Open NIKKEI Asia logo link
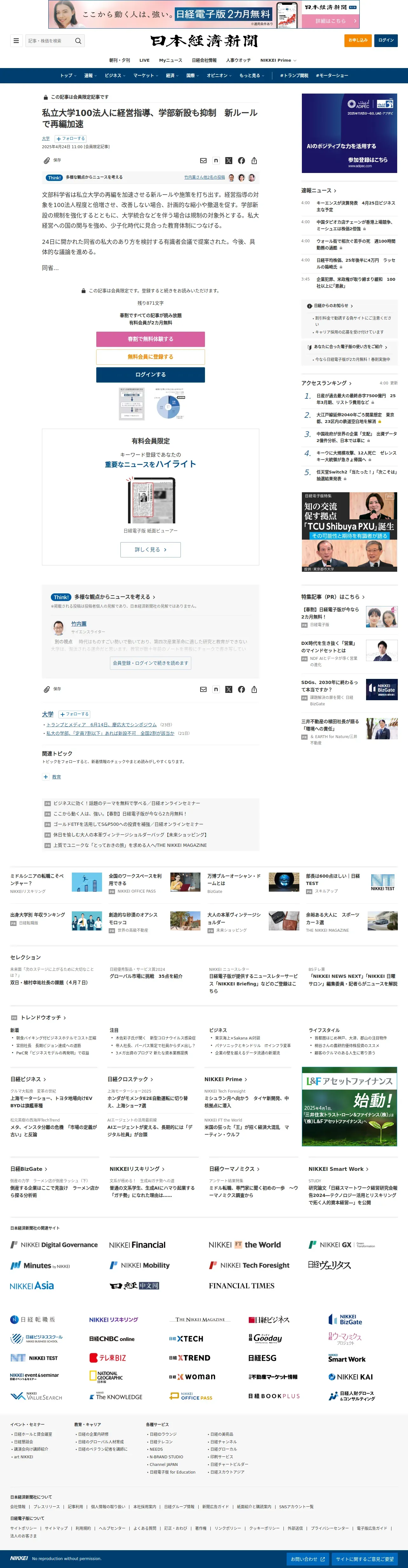The height and width of the screenshot is (1568, 408). click(32, 1286)
